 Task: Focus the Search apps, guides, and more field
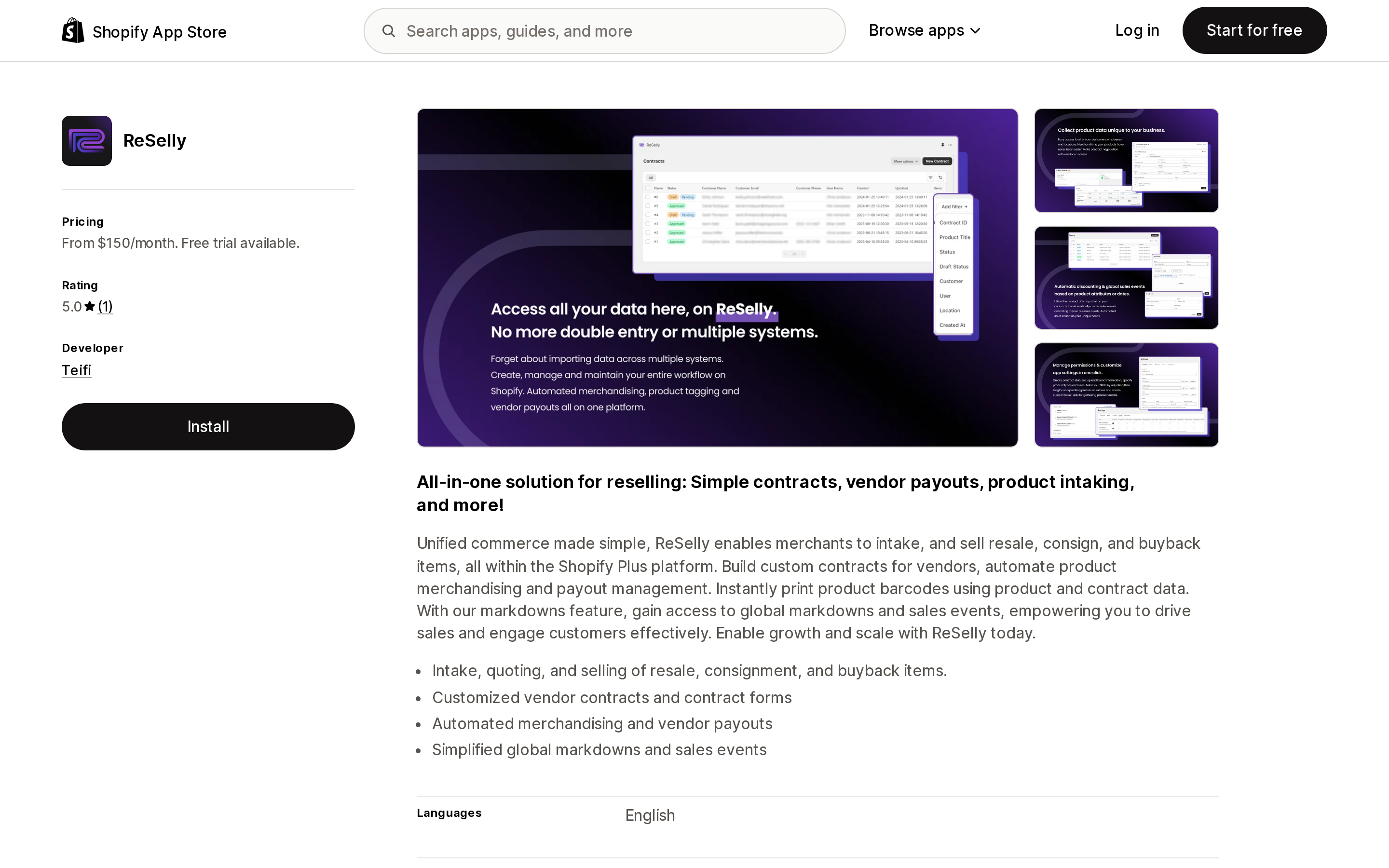(604, 31)
